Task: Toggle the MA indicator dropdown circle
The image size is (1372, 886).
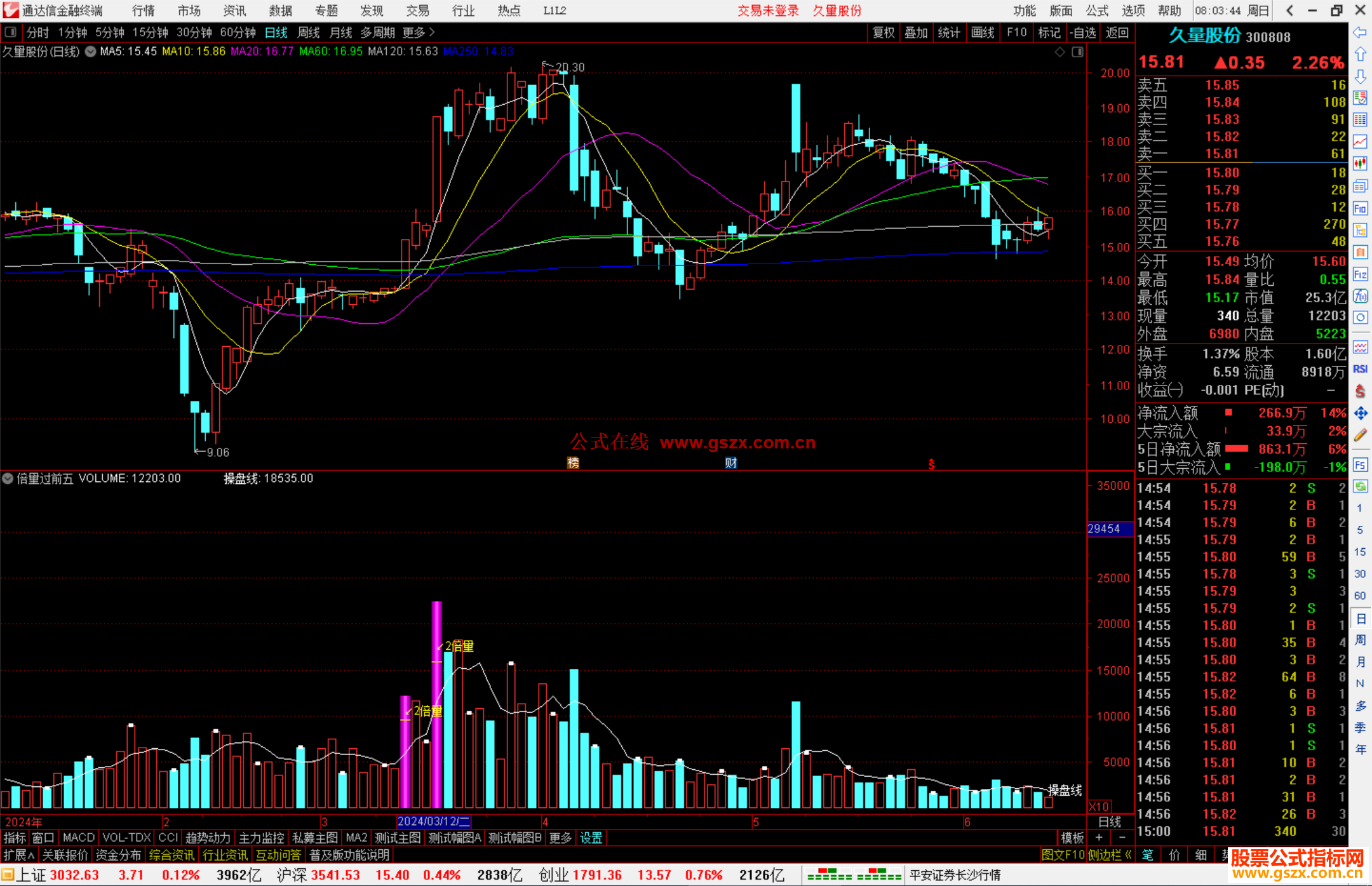Action: point(90,51)
